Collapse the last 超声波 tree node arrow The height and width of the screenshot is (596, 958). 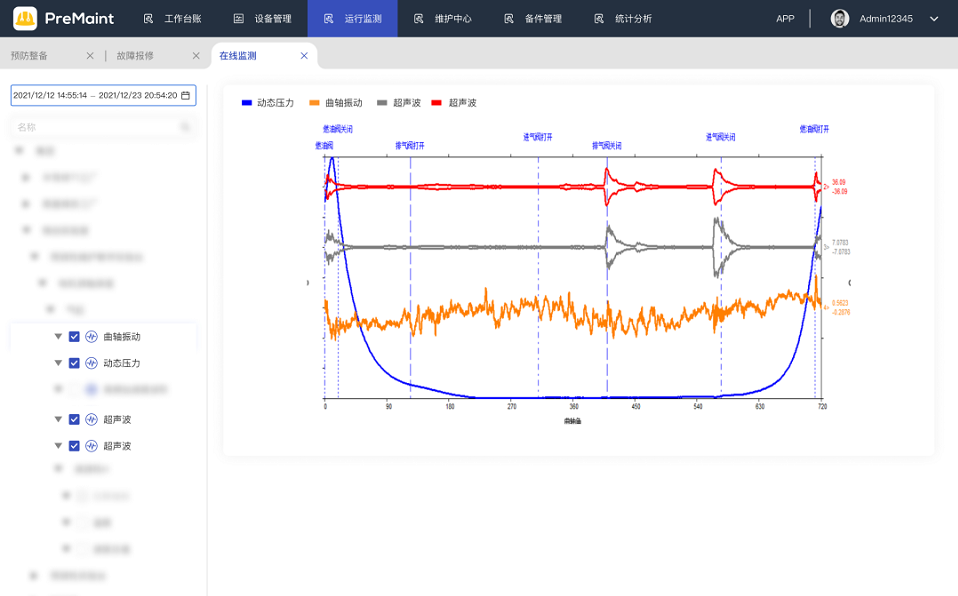click(58, 446)
